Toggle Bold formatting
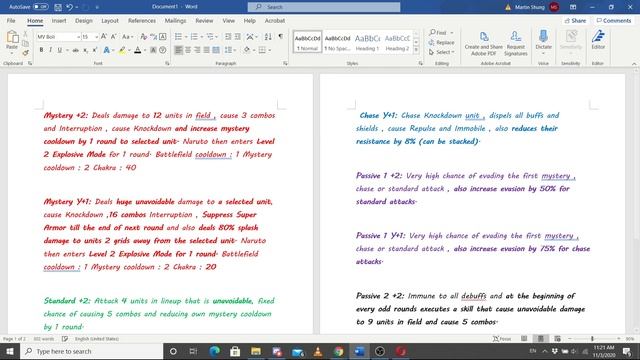 (x=41, y=50)
